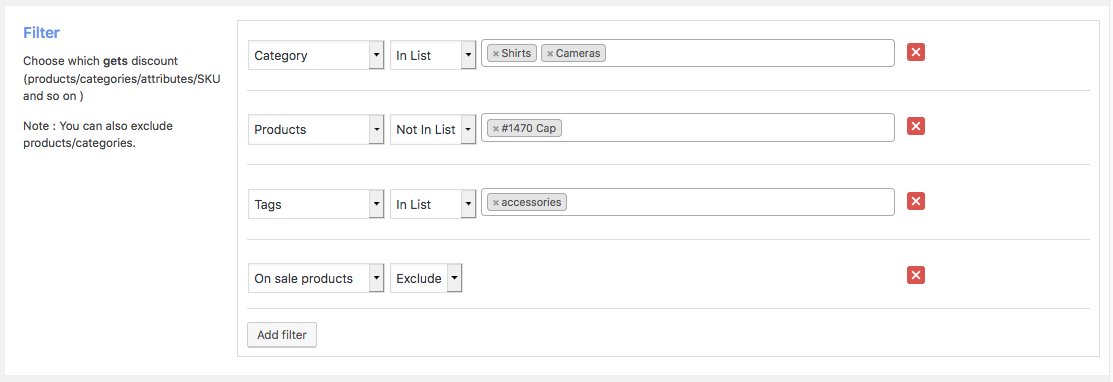This screenshot has width=1113, height=382.
Task: Delete the On sale products filter row
Action: pos(916,275)
